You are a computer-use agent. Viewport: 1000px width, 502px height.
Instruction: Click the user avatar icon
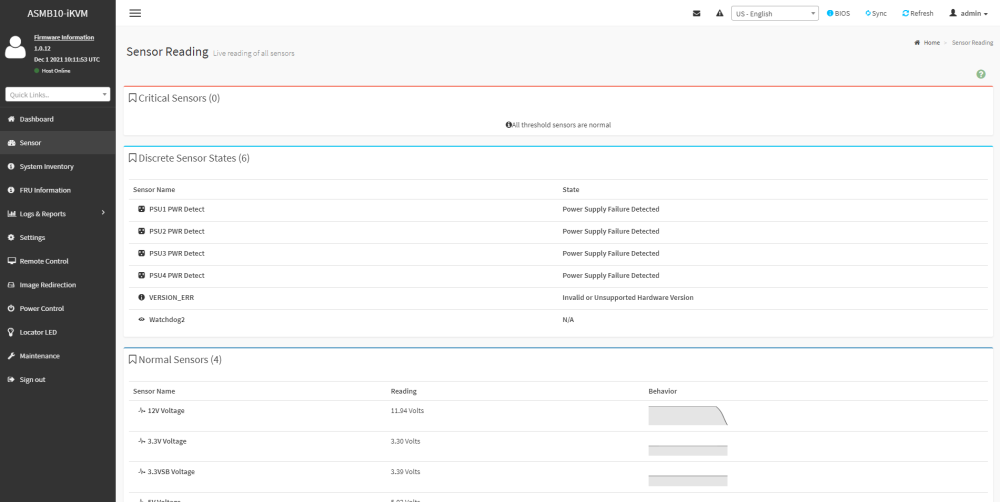pyautogui.click(x=15, y=47)
